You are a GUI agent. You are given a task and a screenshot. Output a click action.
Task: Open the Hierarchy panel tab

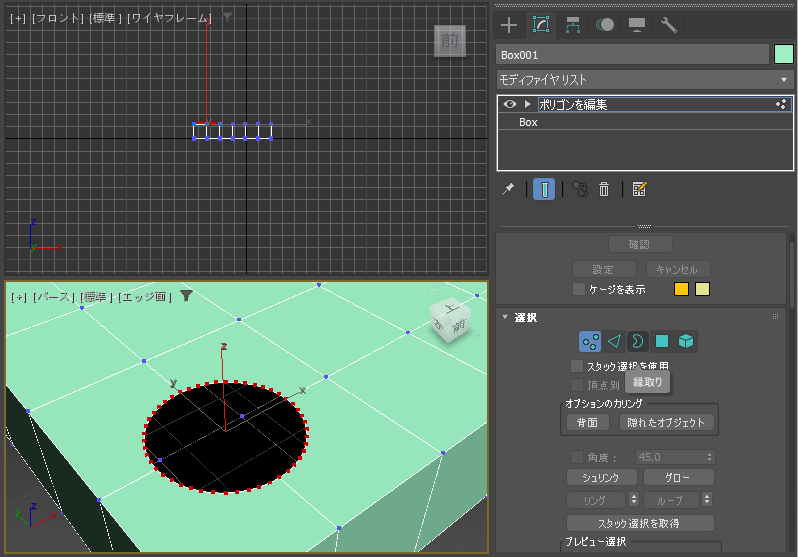pyautogui.click(x=573, y=24)
